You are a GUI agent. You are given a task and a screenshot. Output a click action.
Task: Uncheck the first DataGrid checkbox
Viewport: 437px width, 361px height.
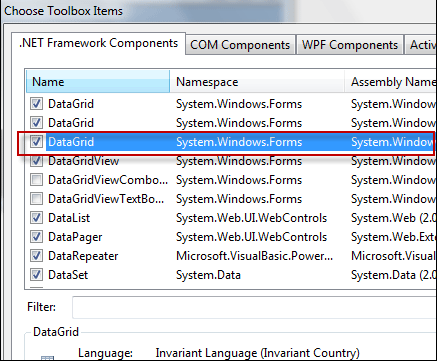pyautogui.click(x=36, y=104)
